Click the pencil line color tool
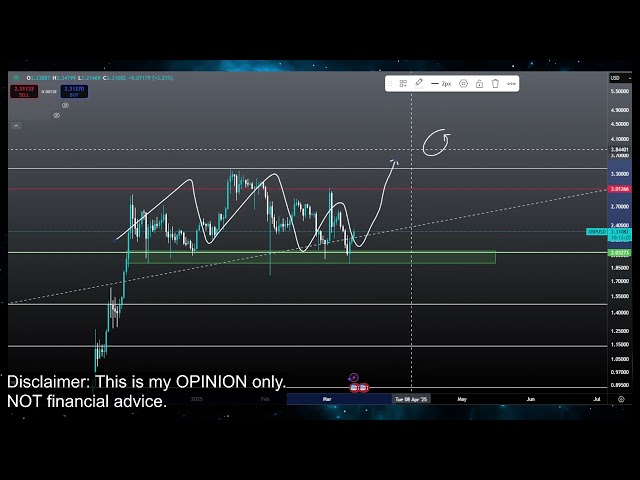 click(419, 84)
